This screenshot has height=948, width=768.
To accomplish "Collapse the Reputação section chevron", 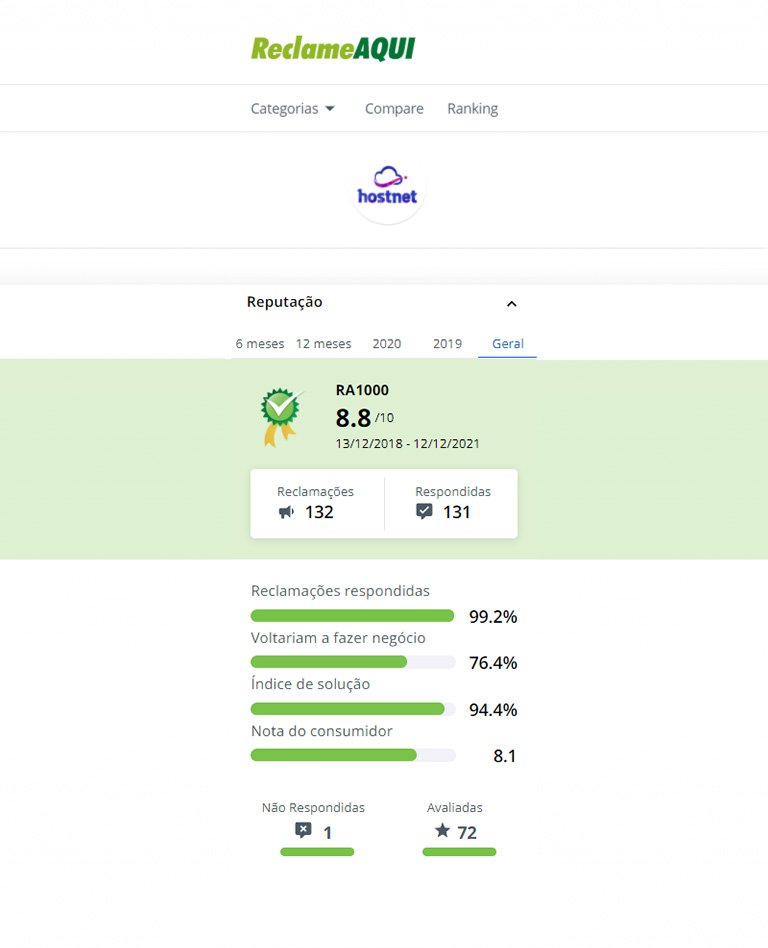I will [x=512, y=304].
